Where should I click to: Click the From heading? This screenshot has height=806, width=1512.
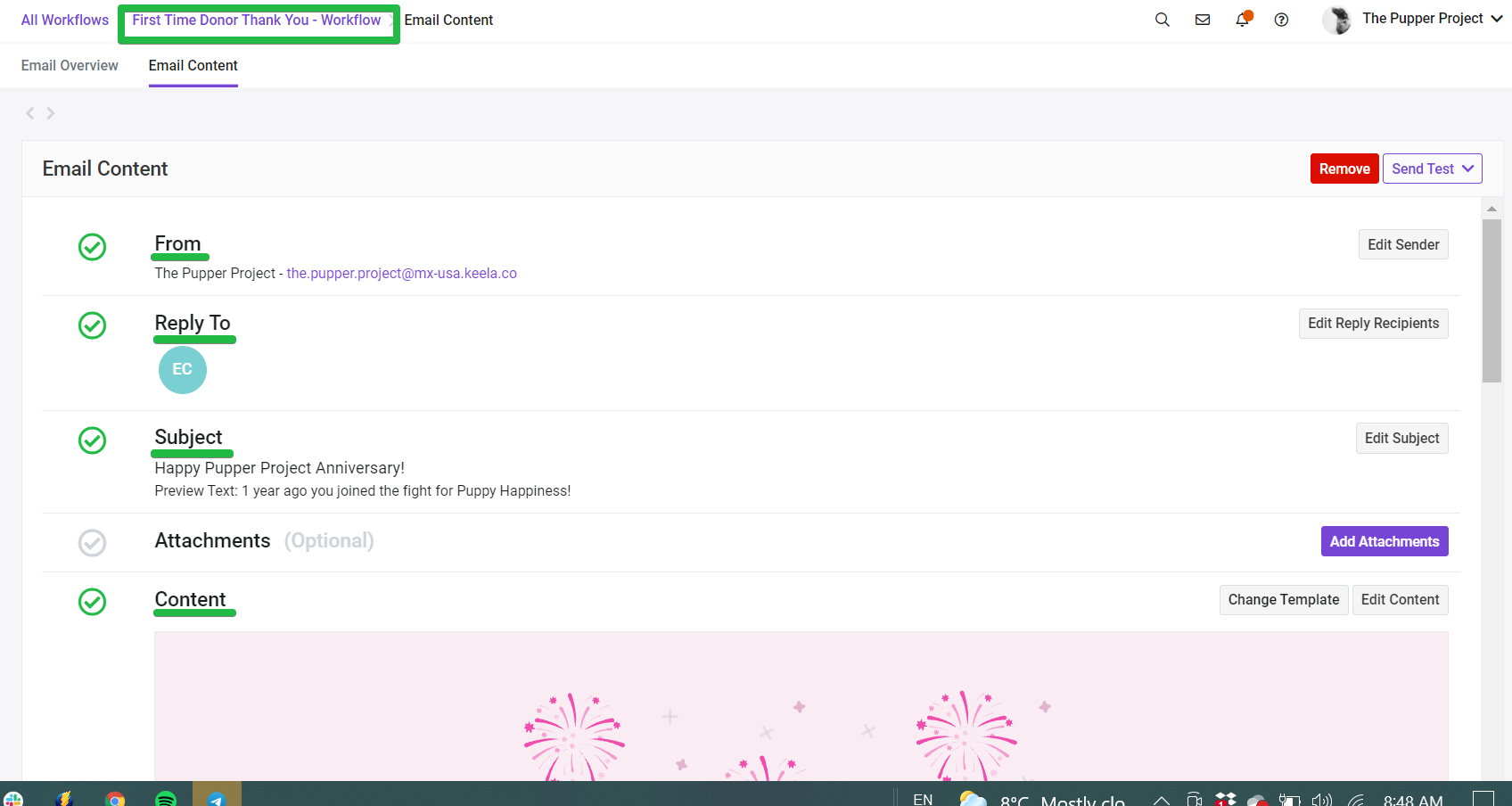pos(177,243)
